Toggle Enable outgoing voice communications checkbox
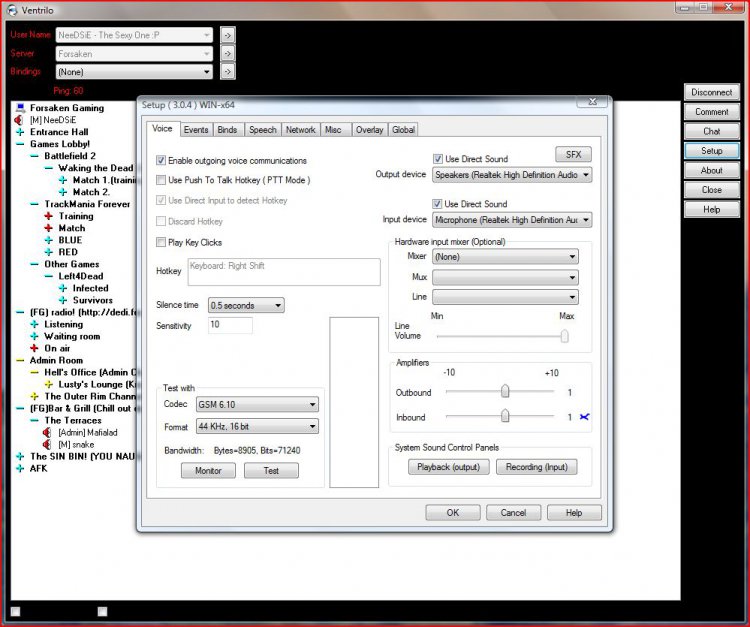Image resolution: width=750 pixels, height=627 pixels. click(161, 160)
